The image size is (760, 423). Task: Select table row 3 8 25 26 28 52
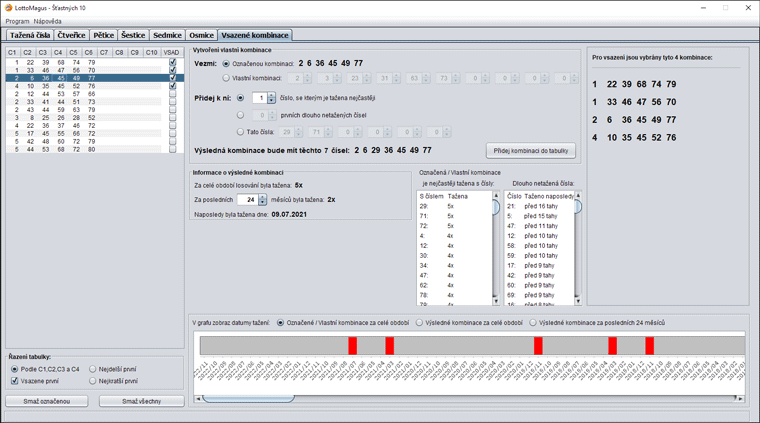95,118
